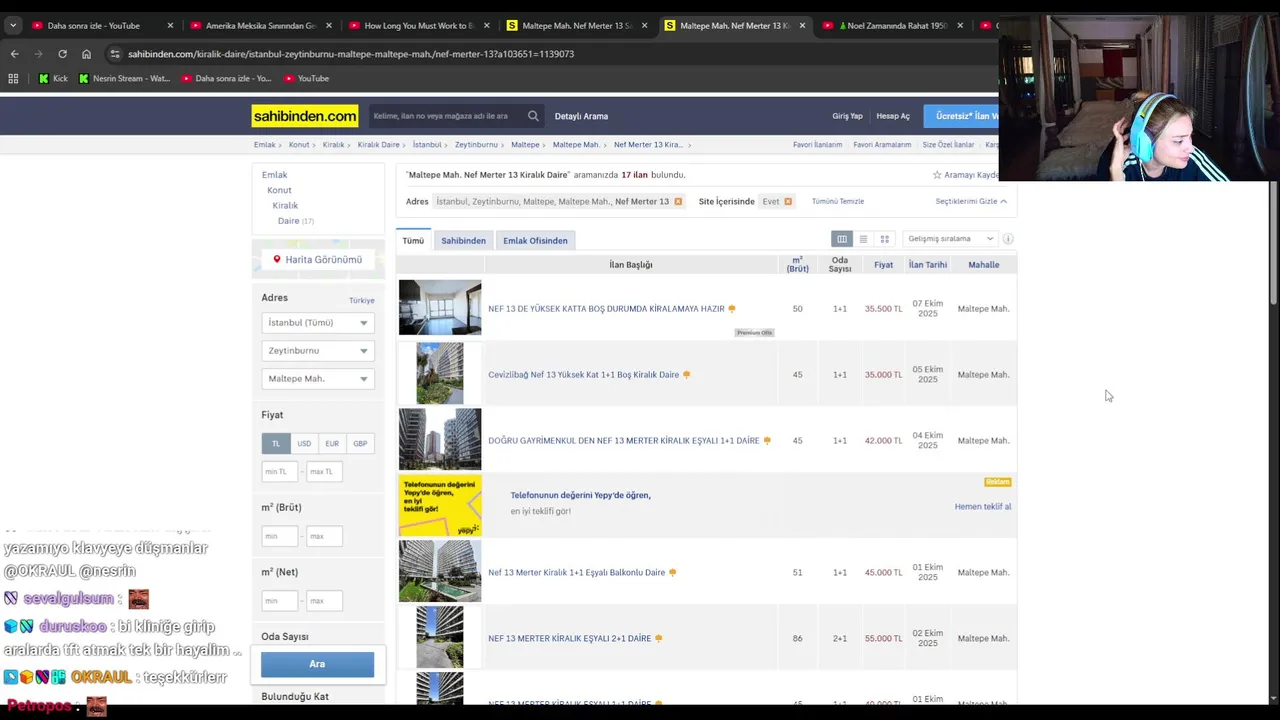Image resolution: width=1280 pixels, height=720 pixels.
Task: Click the Kiralık breadcrumb link
Action: coord(333,145)
